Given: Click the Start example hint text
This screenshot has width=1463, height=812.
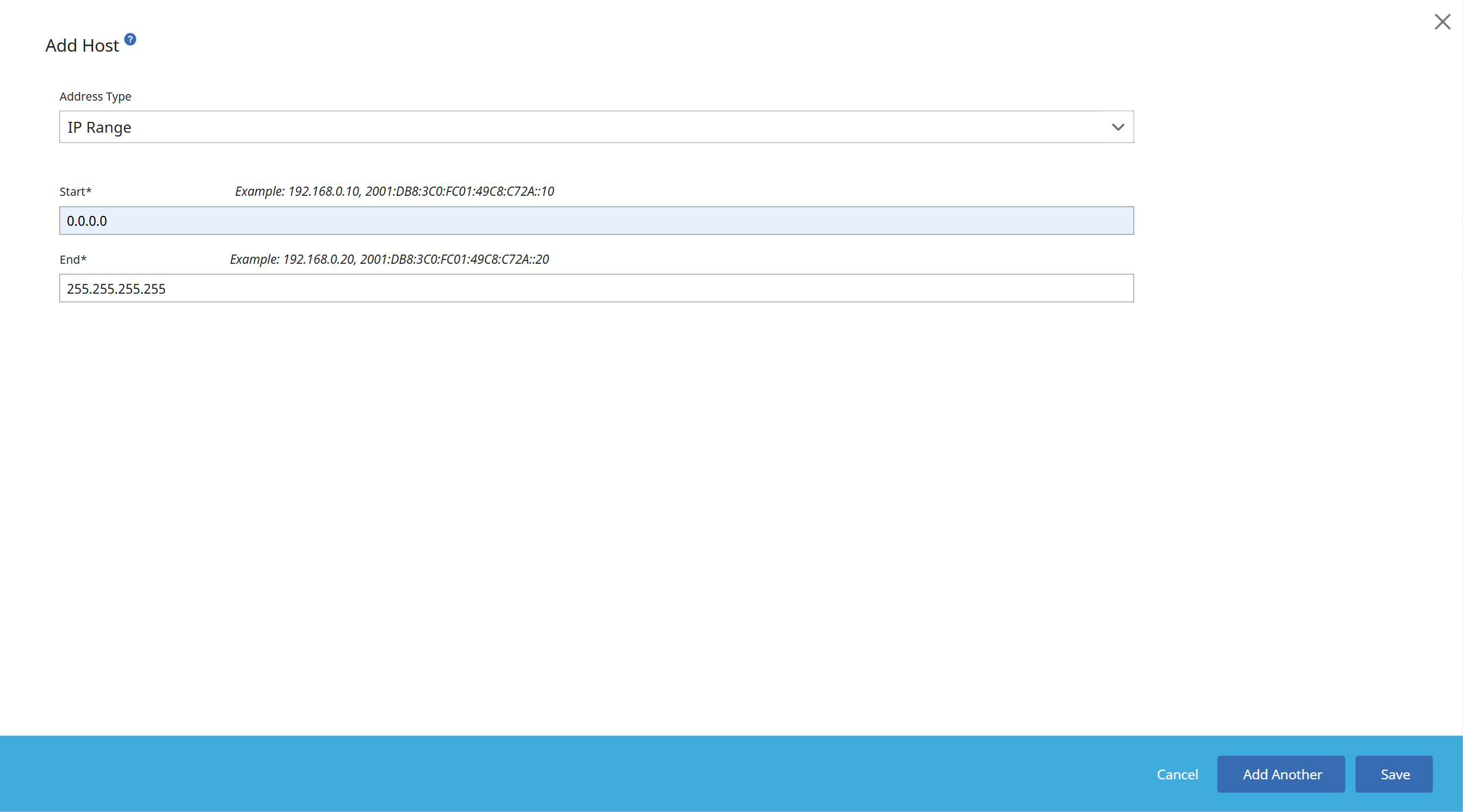Looking at the screenshot, I should (394, 191).
